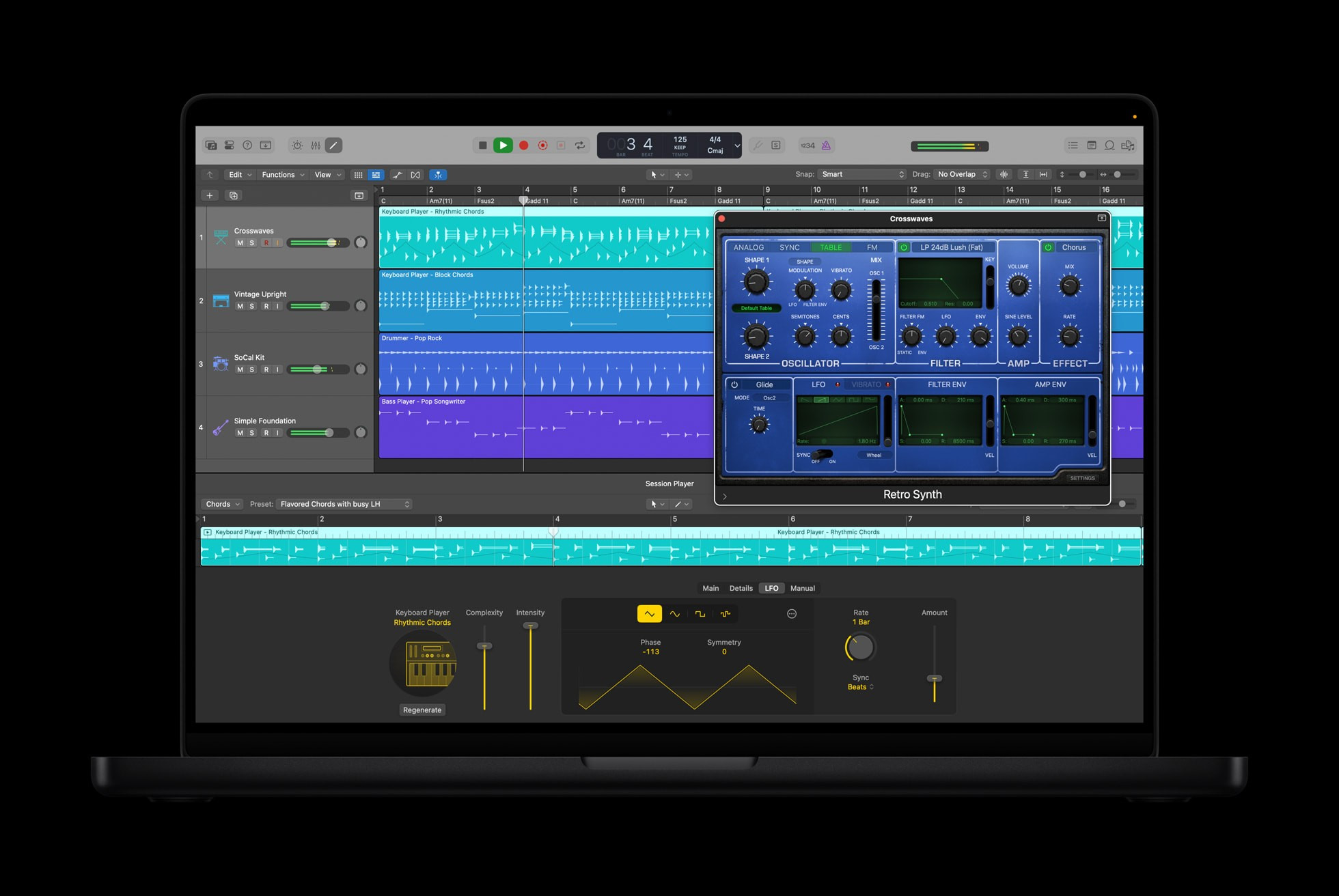Open Retro Synth Settings button

tap(1082, 478)
